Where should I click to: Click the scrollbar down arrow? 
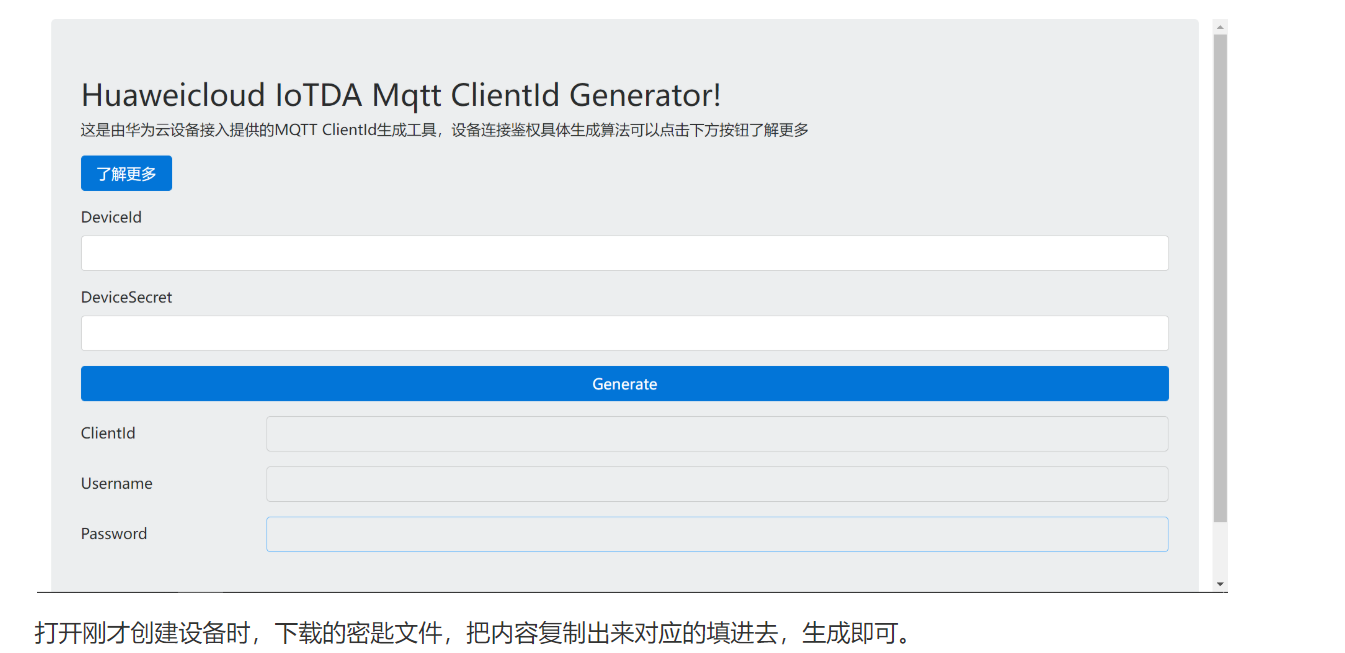click(x=1220, y=583)
